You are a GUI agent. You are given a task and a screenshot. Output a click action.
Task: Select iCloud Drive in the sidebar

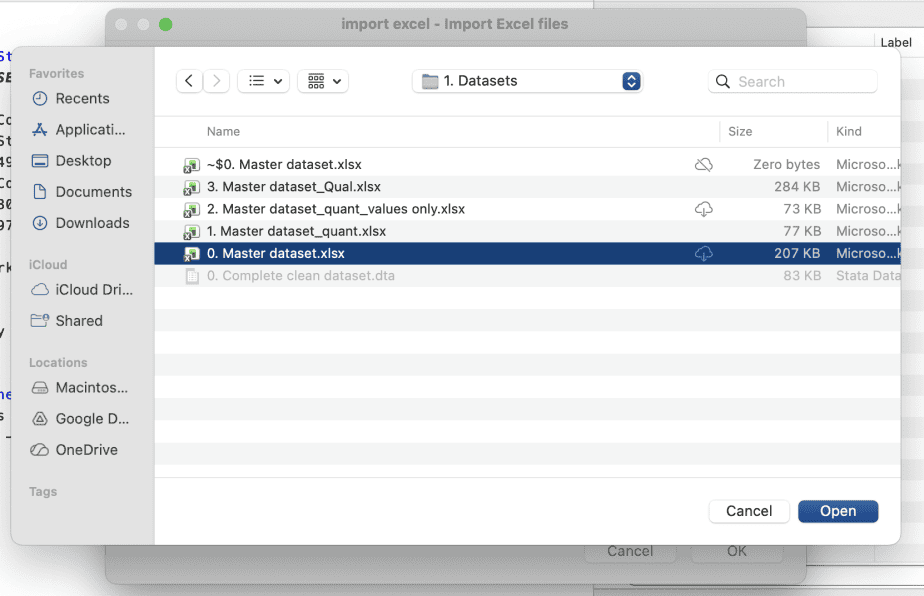click(x=94, y=290)
